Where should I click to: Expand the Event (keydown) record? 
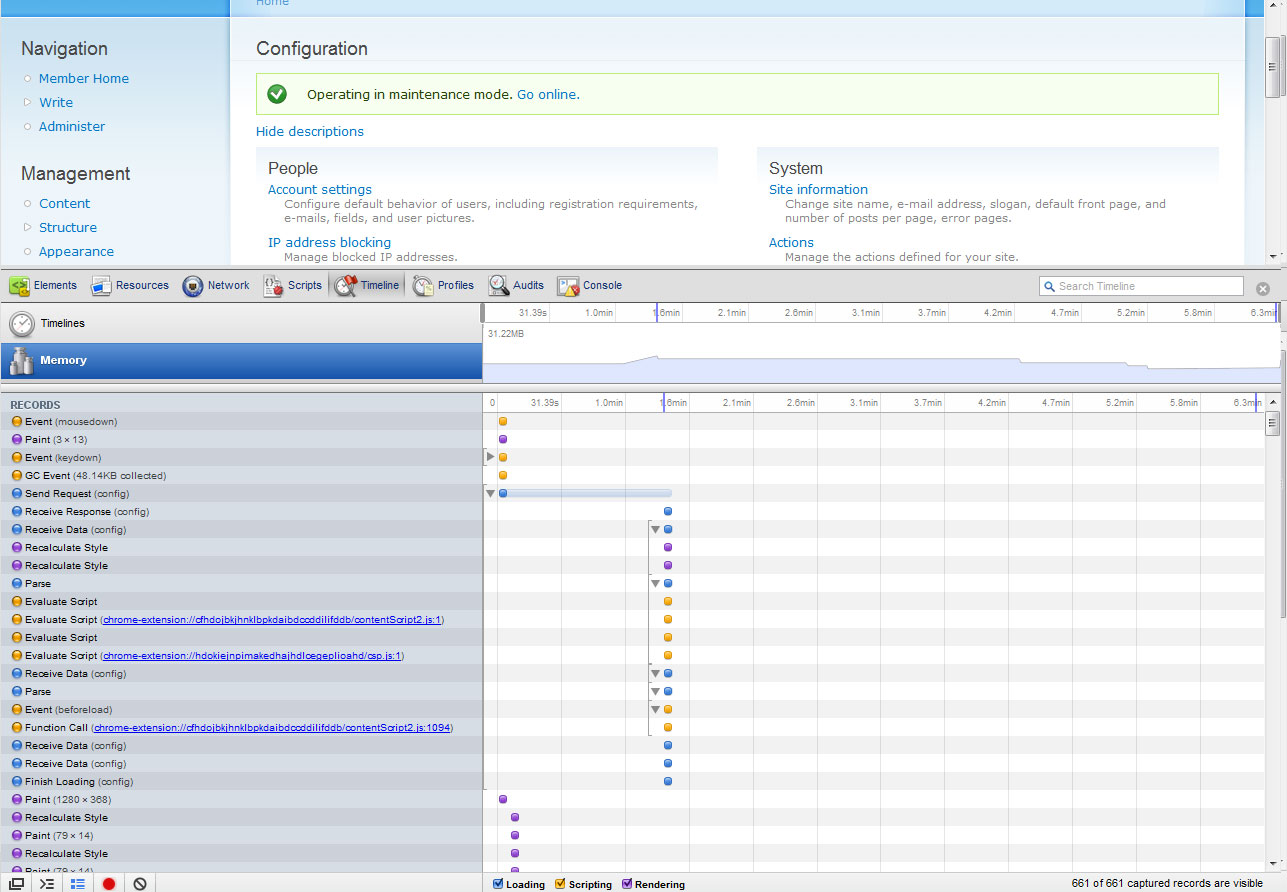tap(489, 457)
